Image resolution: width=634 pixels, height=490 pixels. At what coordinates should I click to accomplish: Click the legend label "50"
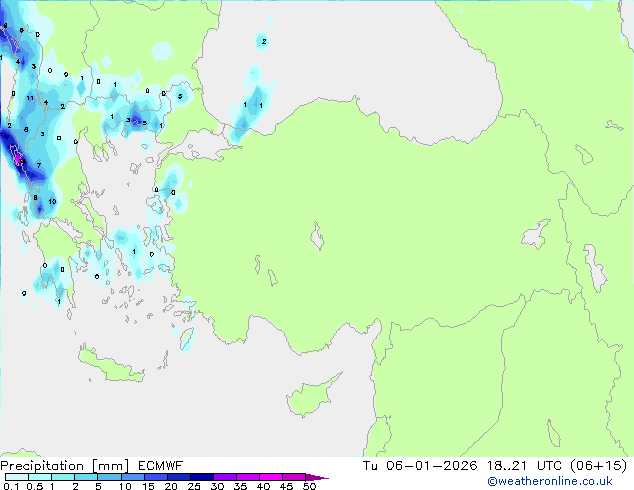coord(309,486)
